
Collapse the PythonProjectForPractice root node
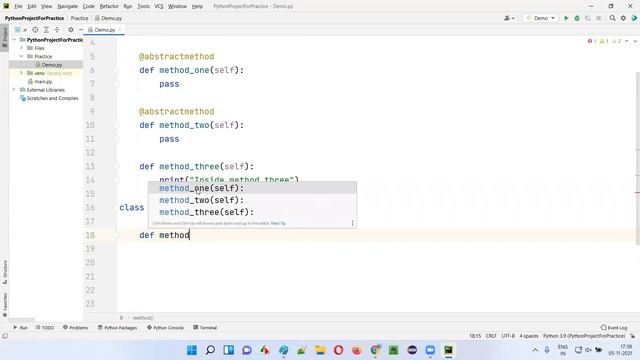coord(14,40)
